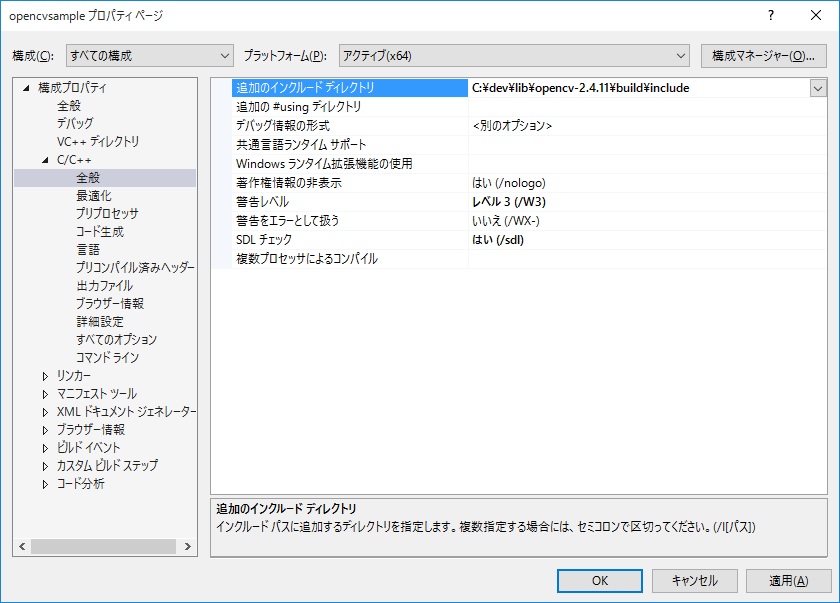Image resolution: width=840 pixels, height=603 pixels.
Task: Click the キャンセル button
Action: click(x=694, y=580)
